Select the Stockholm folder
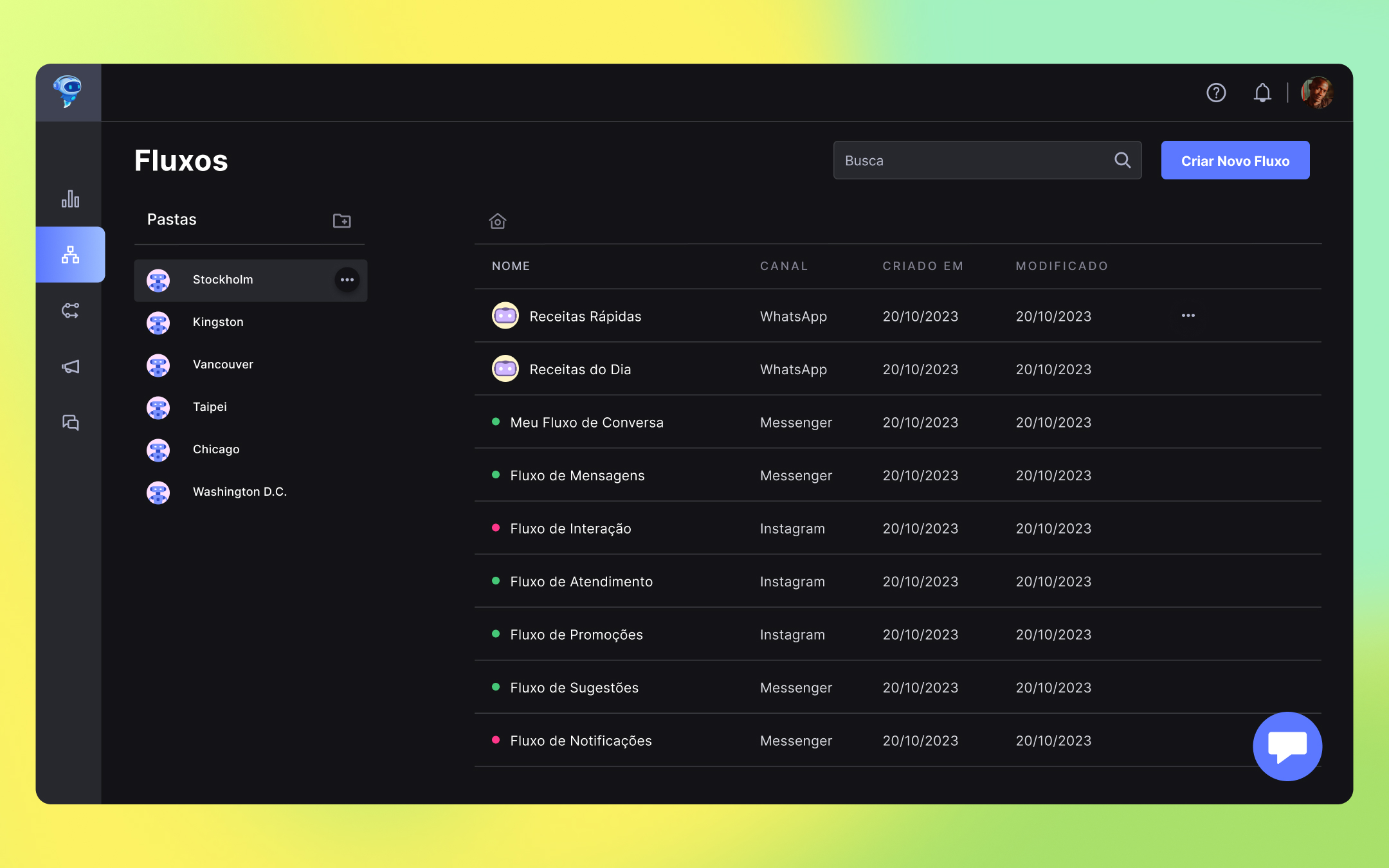Screen dimensions: 1389x868 click(x=251, y=280)
